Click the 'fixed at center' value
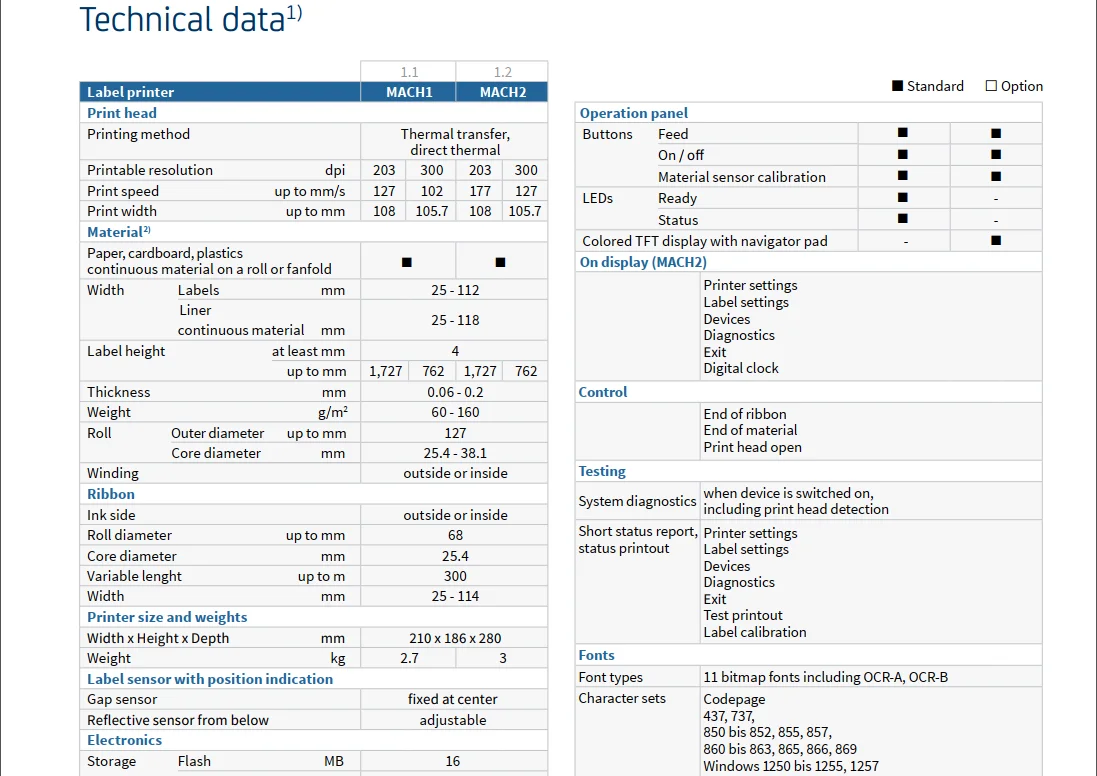1097x776 pixels. click(x=453, y=699)
